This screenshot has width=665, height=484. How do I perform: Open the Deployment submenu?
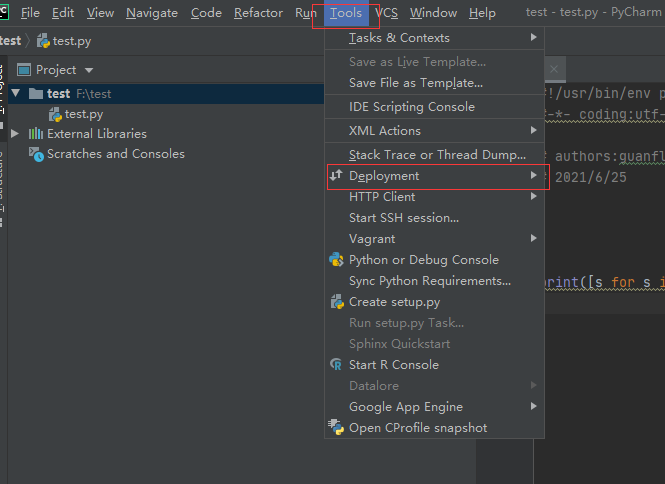coord(434,176)
